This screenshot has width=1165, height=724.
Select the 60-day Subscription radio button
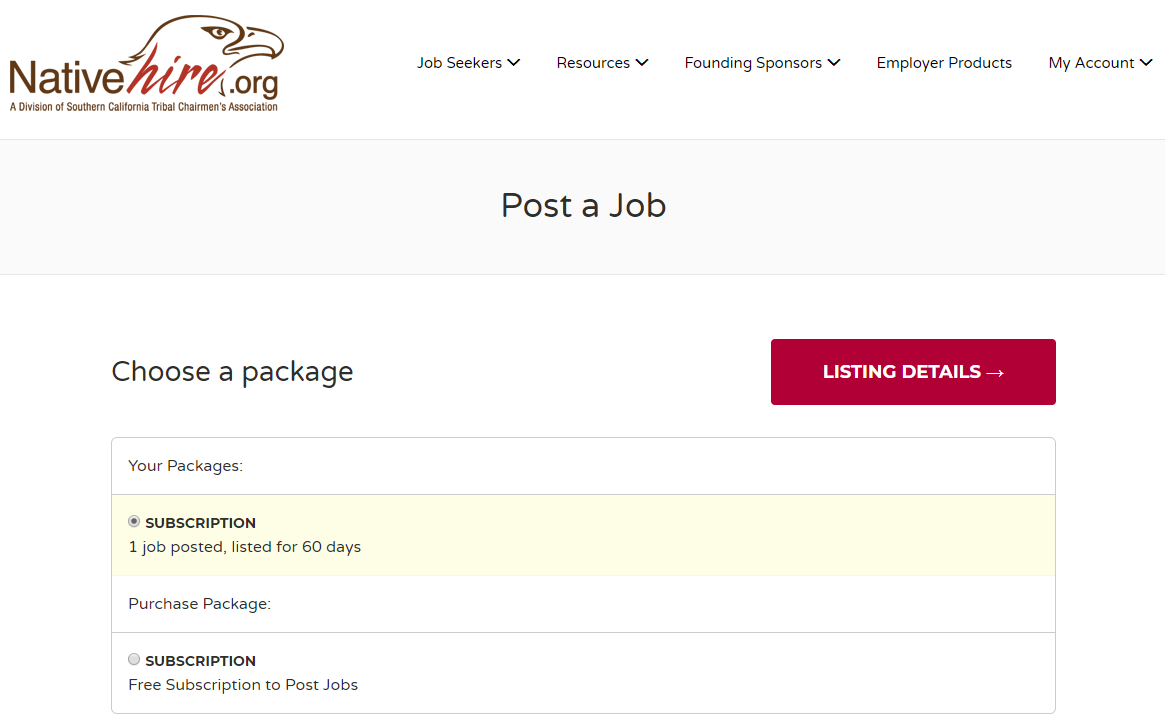coord(134,521)
